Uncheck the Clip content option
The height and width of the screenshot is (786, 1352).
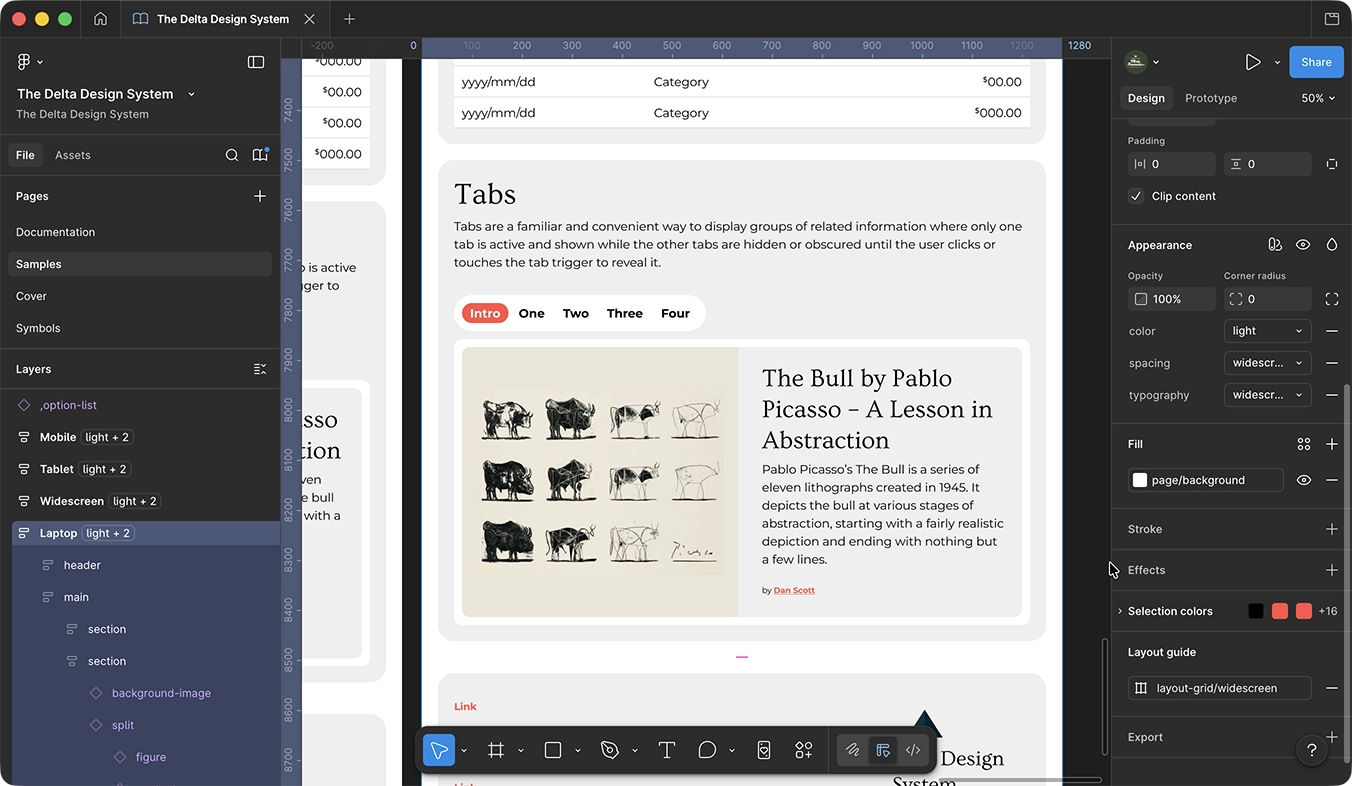[x=1135, y=196]
